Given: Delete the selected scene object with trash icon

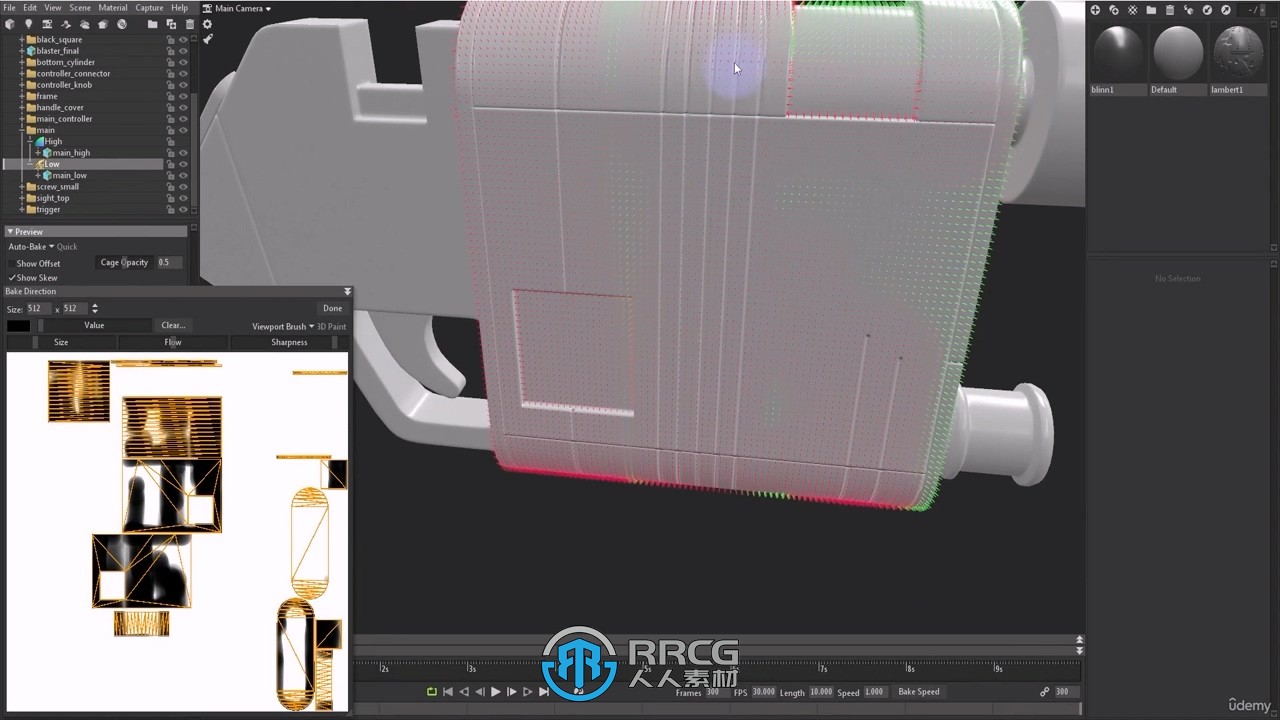Looking at the screenshot, I should tap(190, 24).
